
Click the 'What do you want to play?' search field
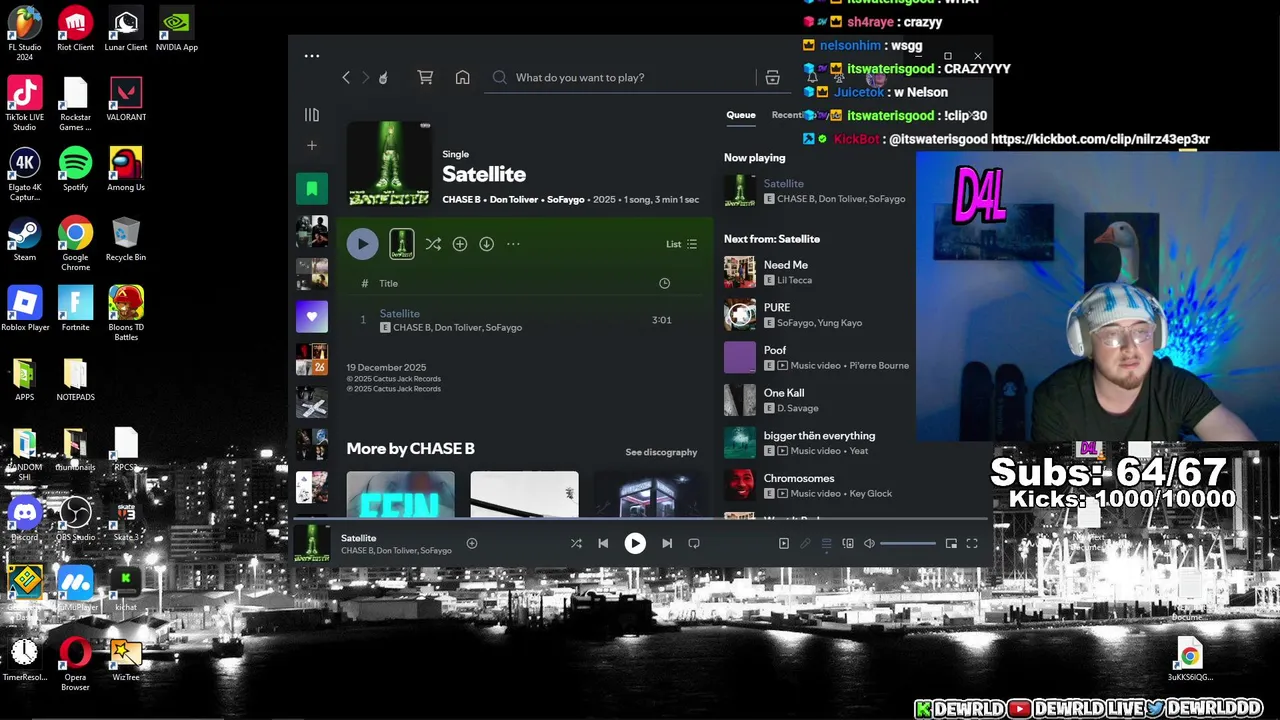coord(622,77)
